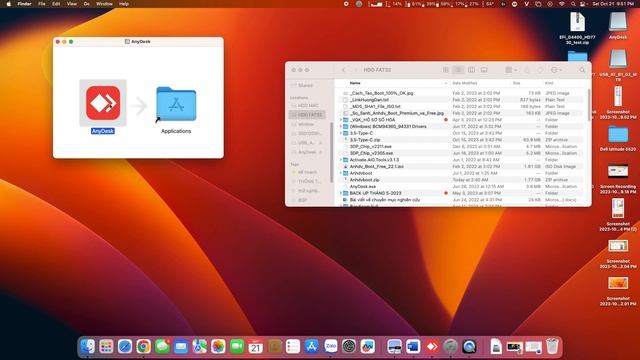Expand the Activate.AIO.Tools.v3.1.3 folder

coord(341,160)
